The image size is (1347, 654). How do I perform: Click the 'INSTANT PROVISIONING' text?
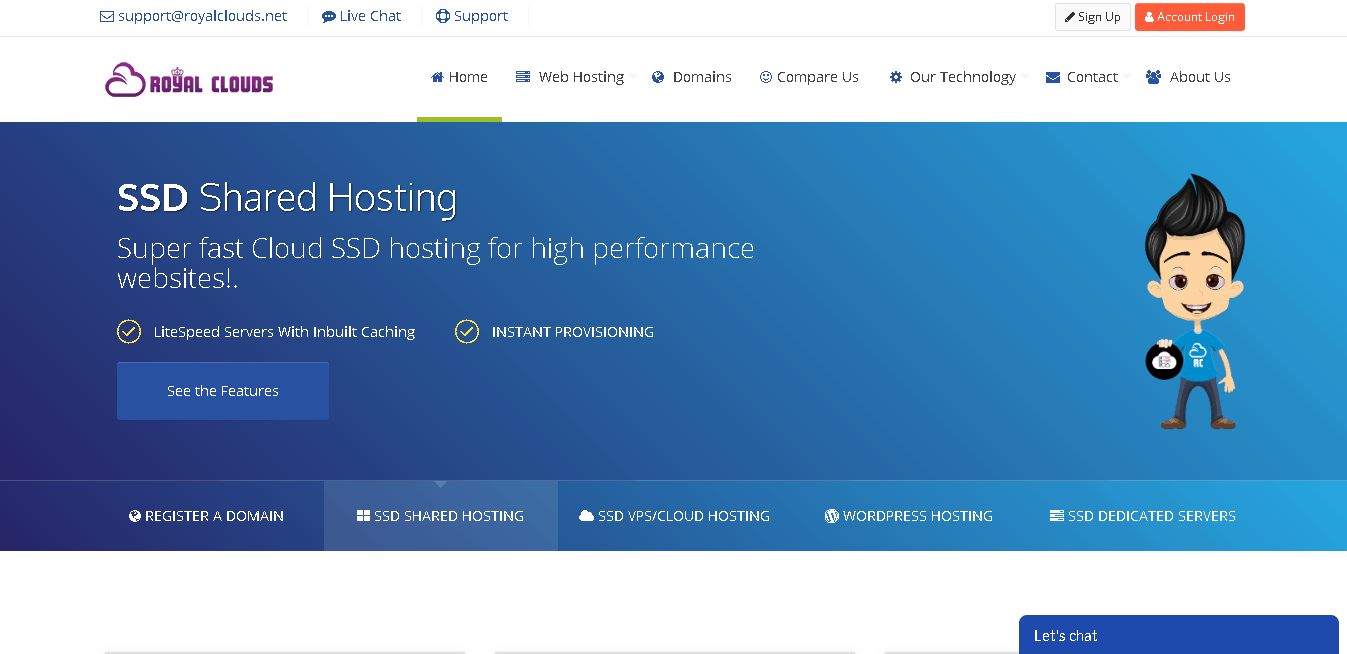click(573, 332)
